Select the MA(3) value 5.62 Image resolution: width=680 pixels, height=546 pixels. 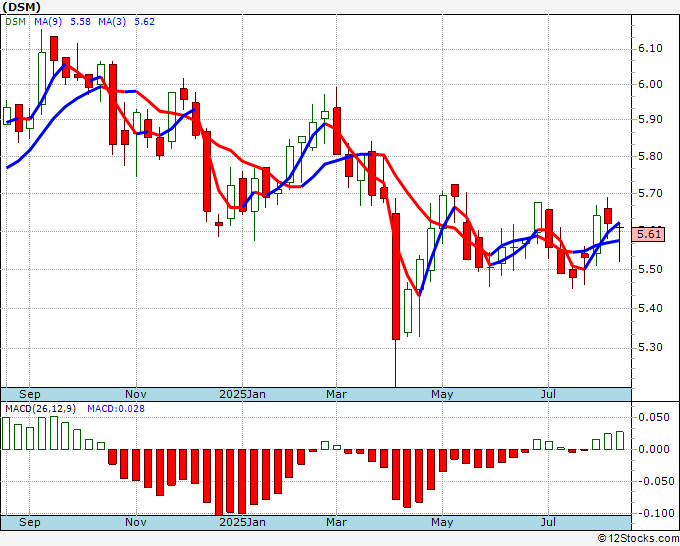pos(144,22)
